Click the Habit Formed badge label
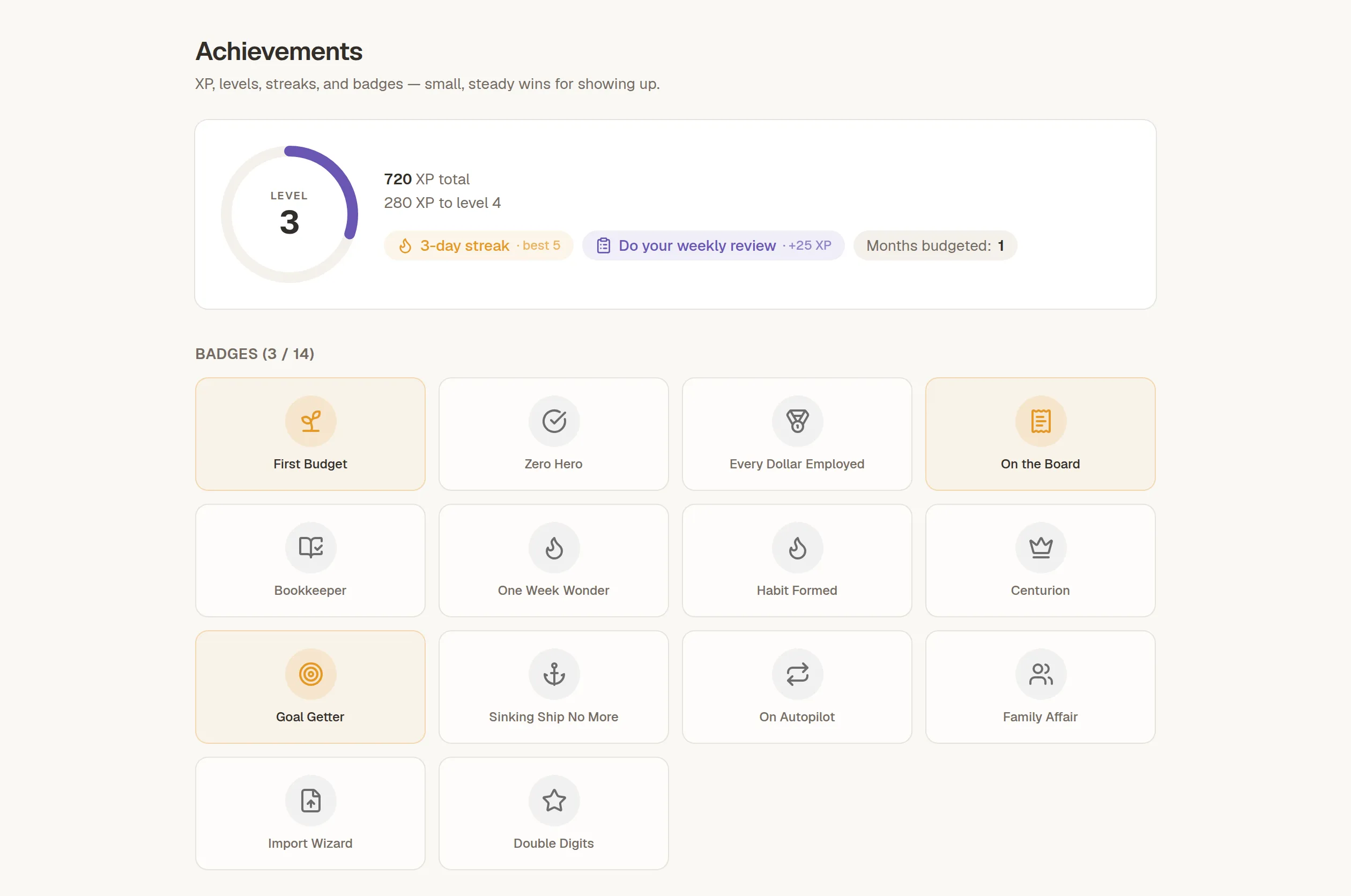Screen dimensions: 1351x896 coord(797,591)
